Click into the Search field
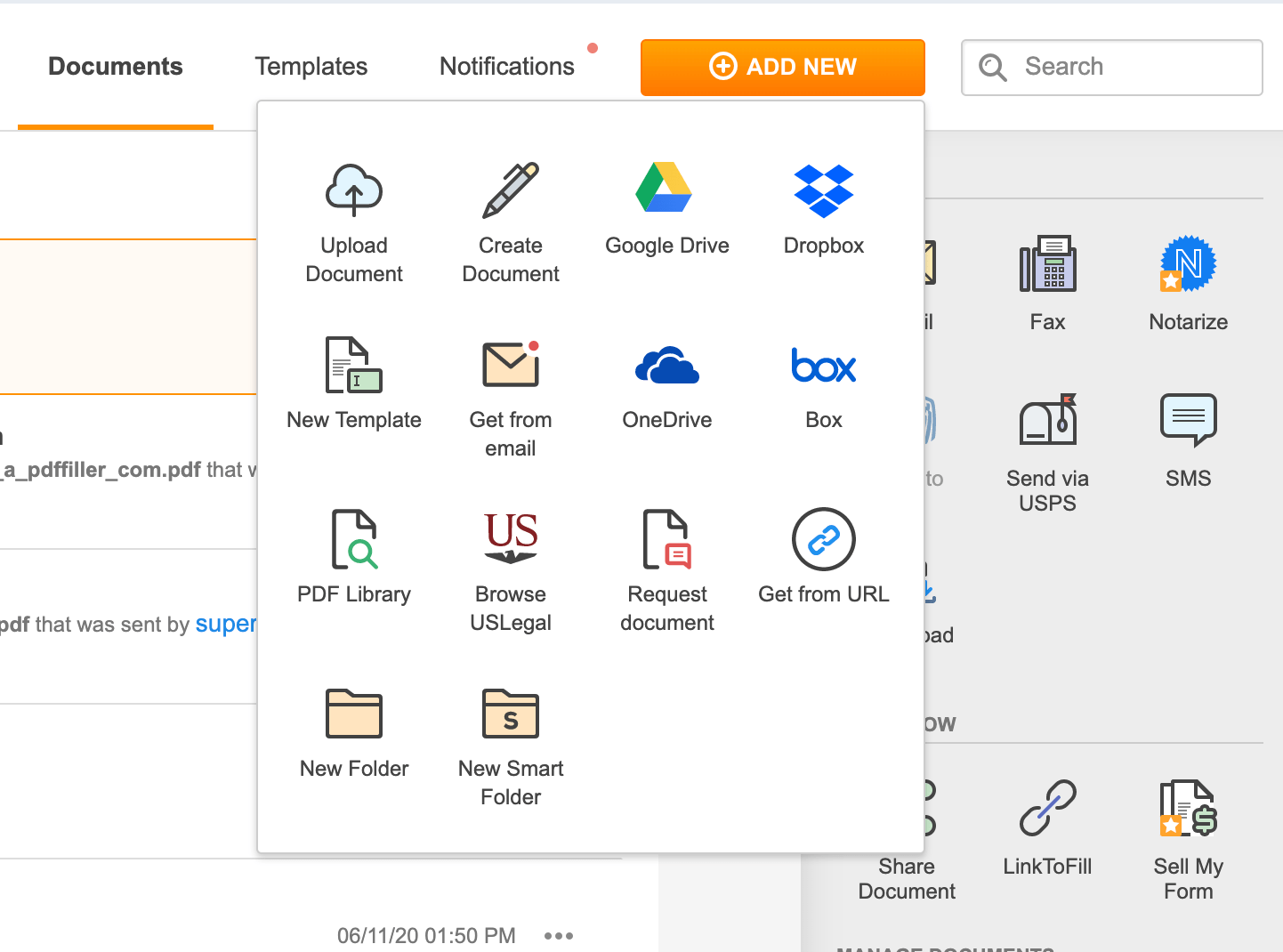The height and width of the screenshot is (952, 1283). [x=1112, y=68]
